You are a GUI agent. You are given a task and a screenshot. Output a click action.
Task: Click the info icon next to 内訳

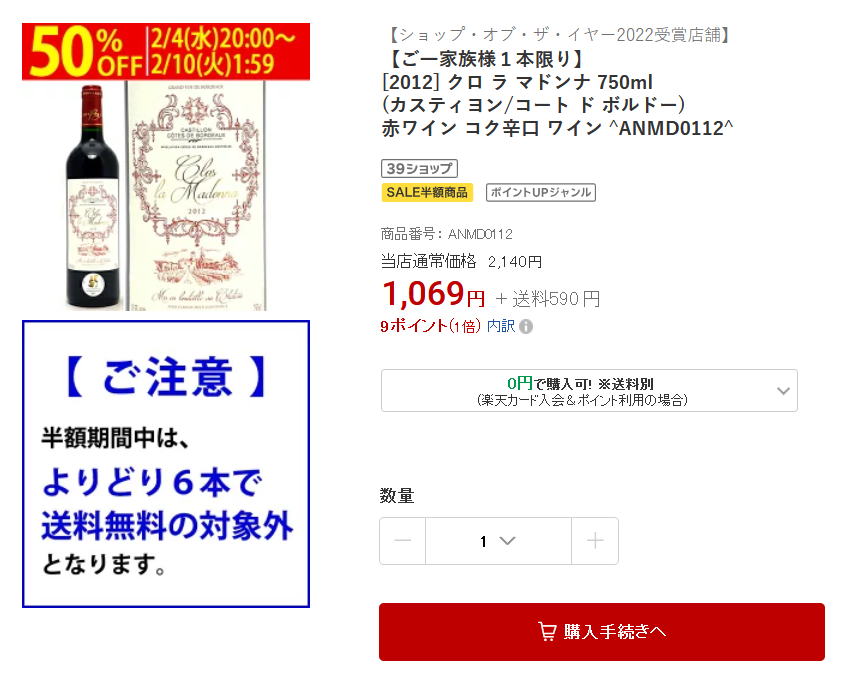(526, 326)
